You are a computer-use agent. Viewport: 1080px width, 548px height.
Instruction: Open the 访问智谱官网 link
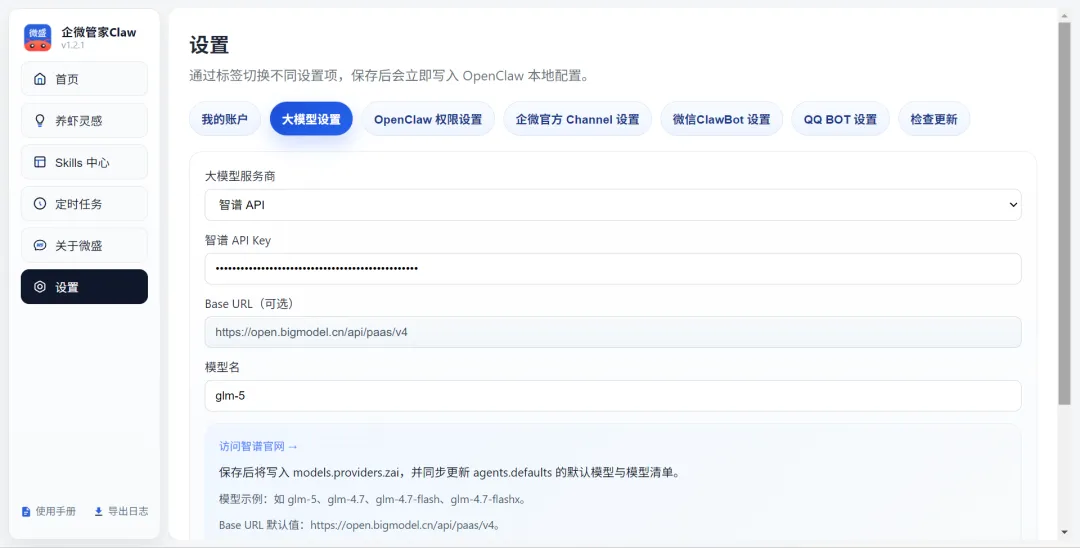coord(258,446)
